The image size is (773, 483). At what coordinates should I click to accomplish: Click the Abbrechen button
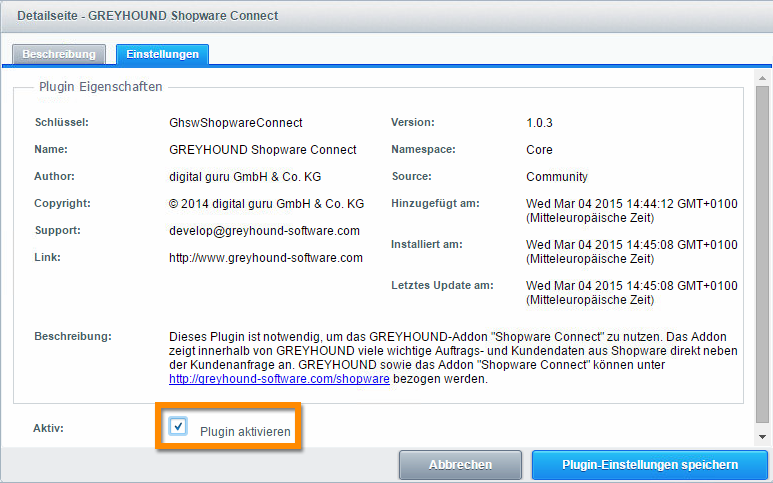coord(460,465)
